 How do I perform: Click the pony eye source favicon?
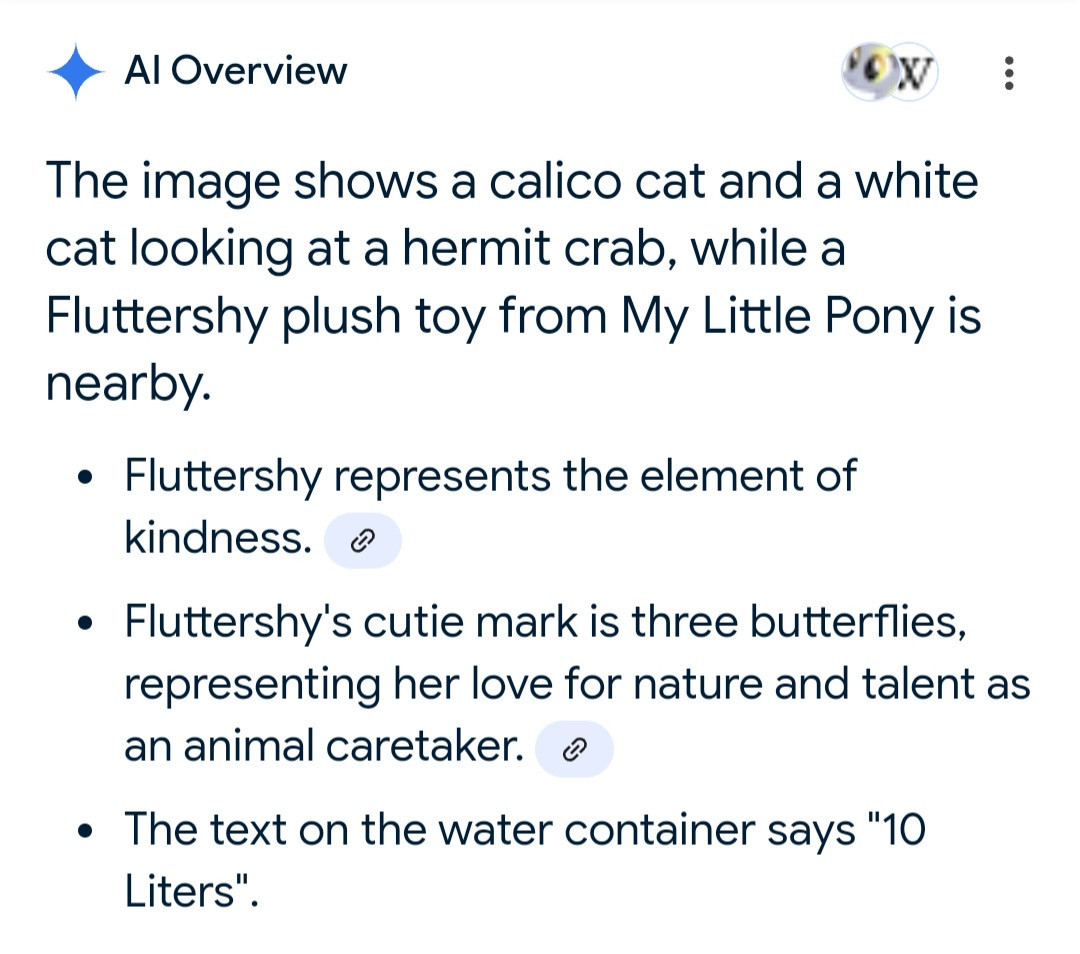868,73
